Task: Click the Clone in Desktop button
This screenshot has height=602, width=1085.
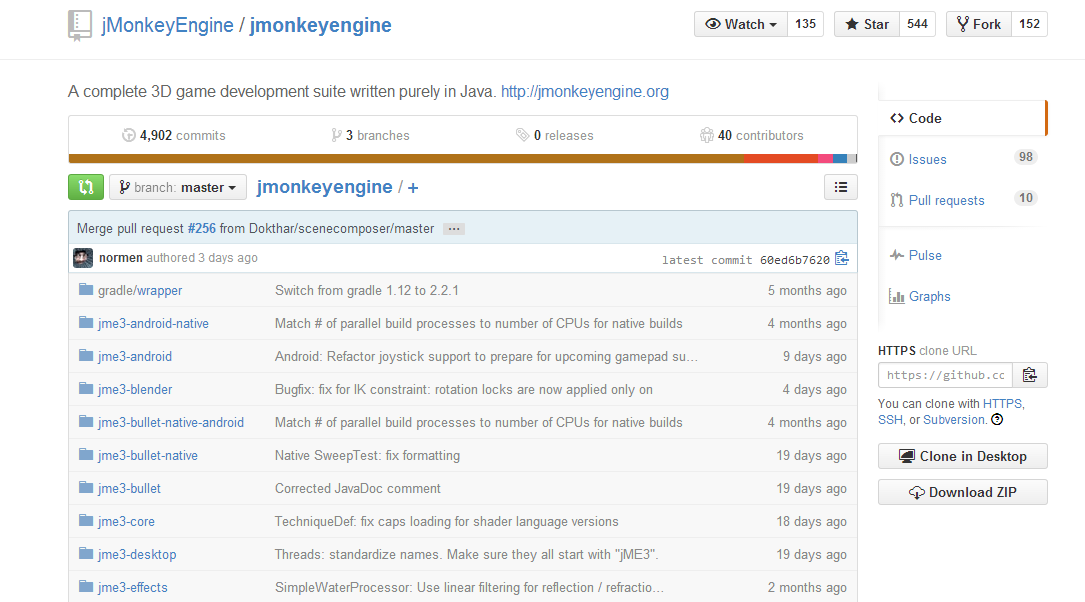Action: coord(963,456)
